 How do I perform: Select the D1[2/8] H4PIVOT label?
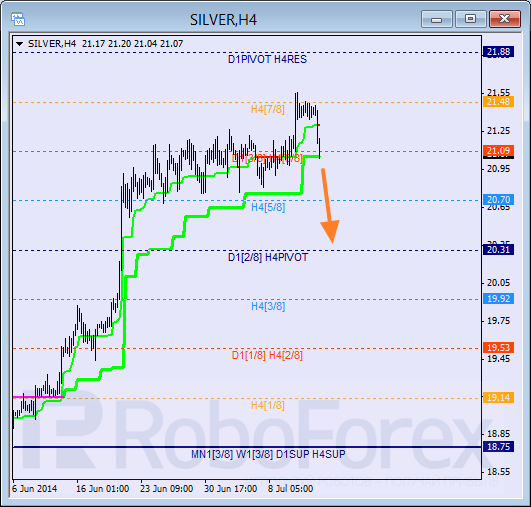268,257
